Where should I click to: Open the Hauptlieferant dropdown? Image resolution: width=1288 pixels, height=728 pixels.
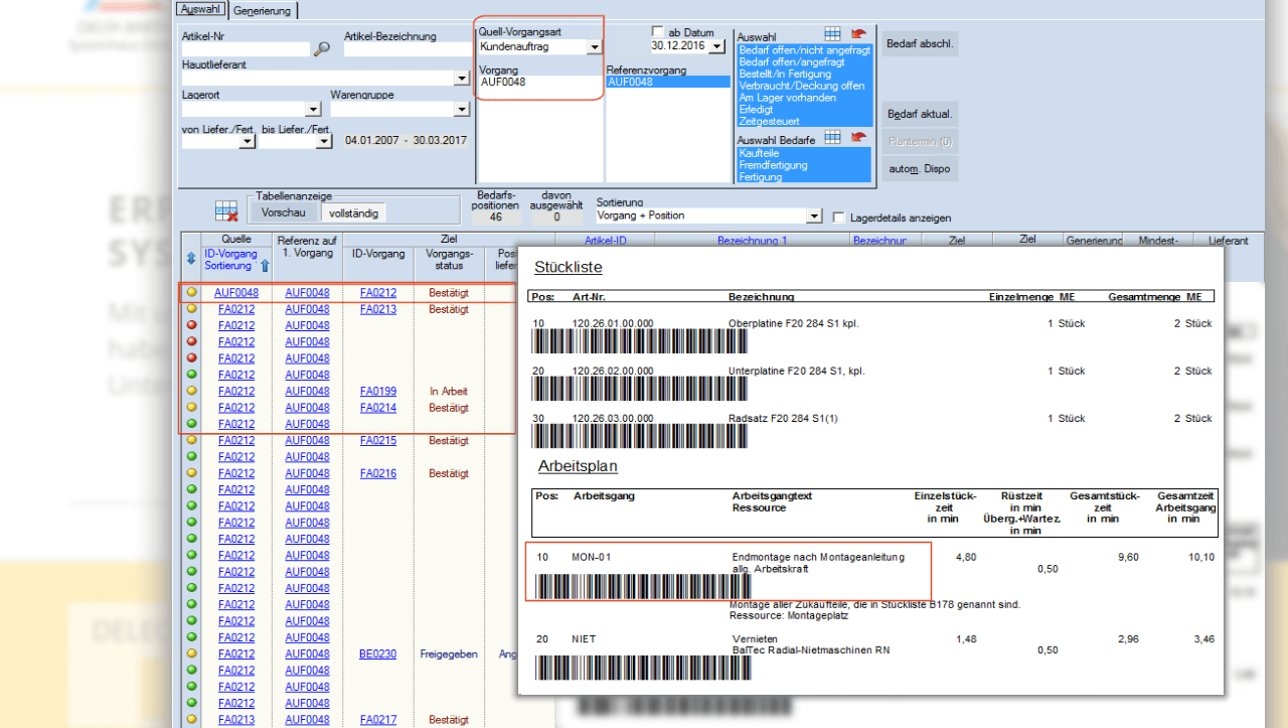coord(462,78)
